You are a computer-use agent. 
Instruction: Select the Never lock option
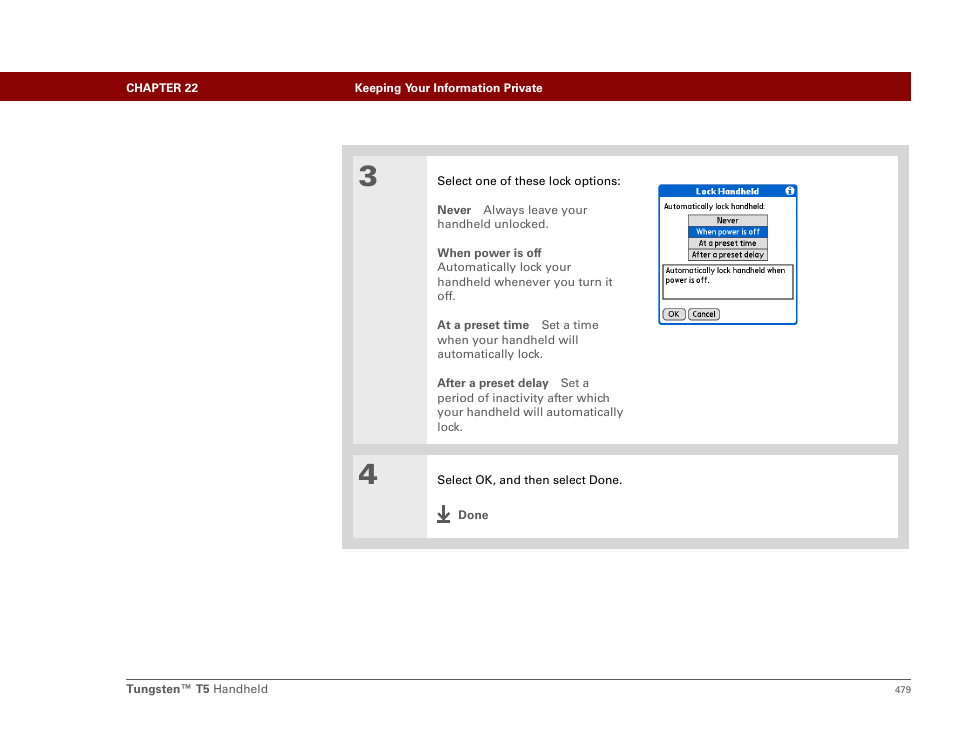click(x=728, y=220)
